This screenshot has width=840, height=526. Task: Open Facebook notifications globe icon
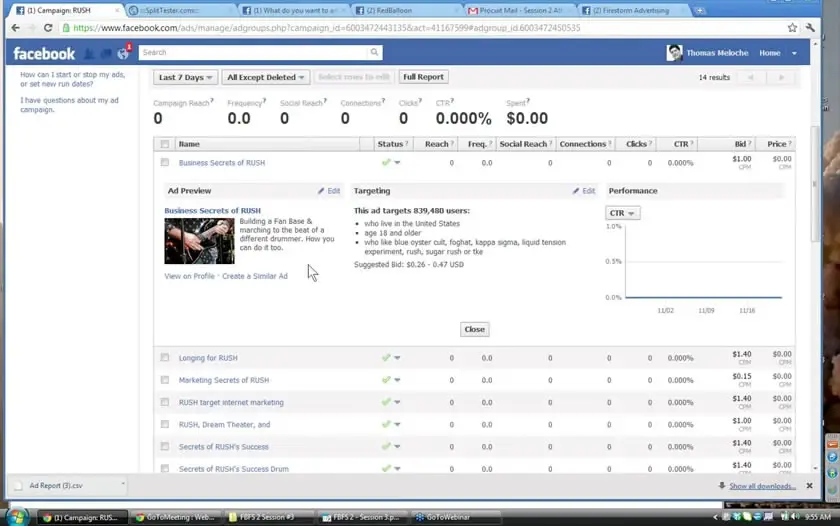click(123, 54)
